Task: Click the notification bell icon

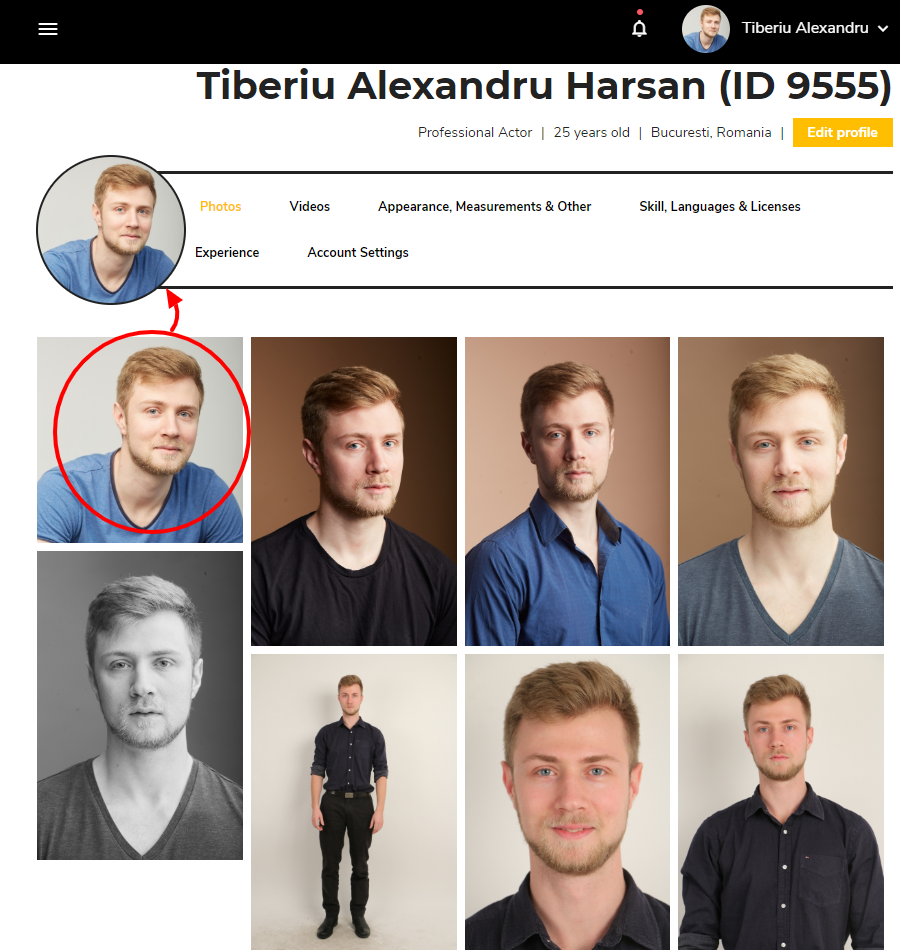Action: [639, 28]
